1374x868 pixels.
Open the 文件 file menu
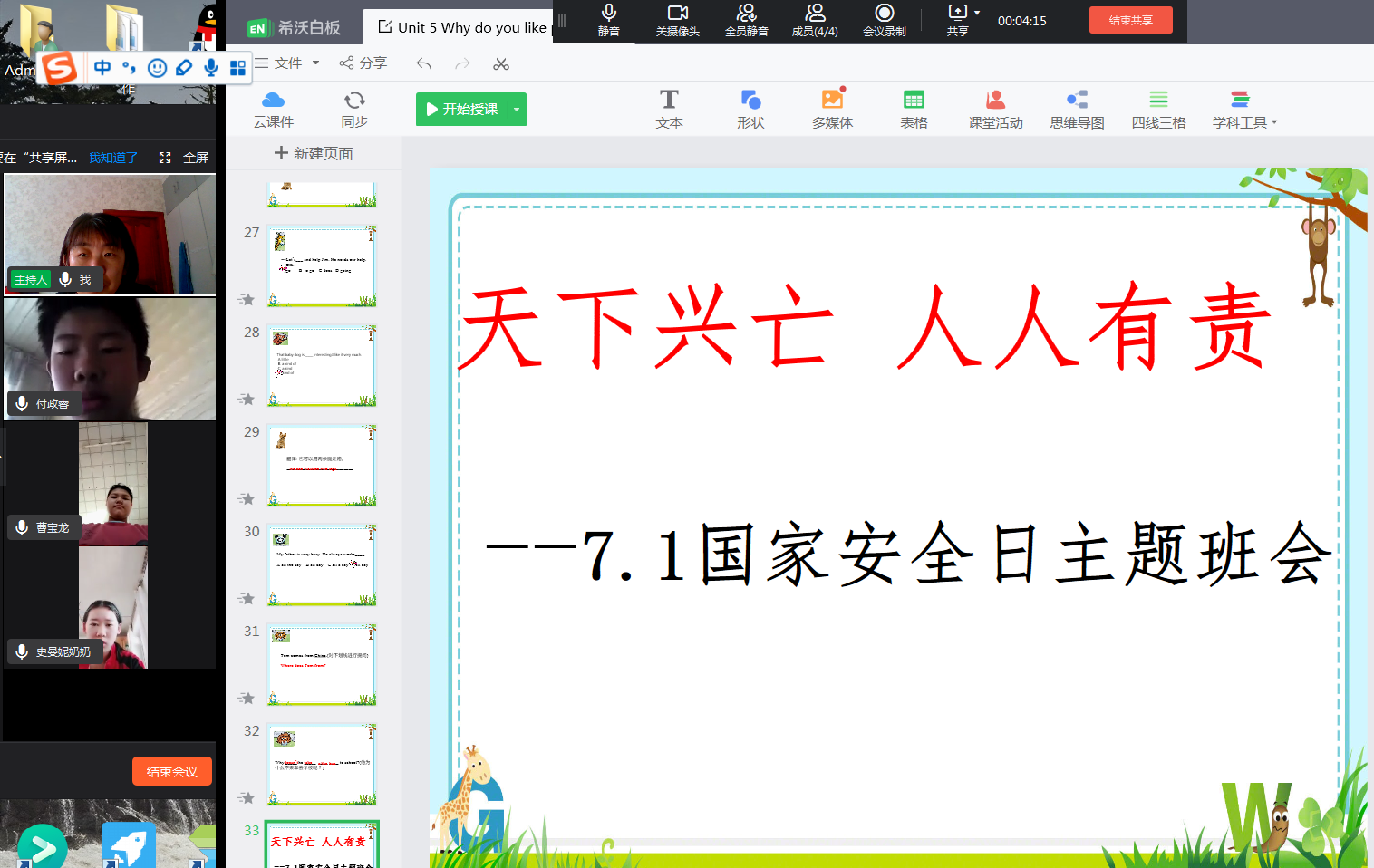coord(287,63)
